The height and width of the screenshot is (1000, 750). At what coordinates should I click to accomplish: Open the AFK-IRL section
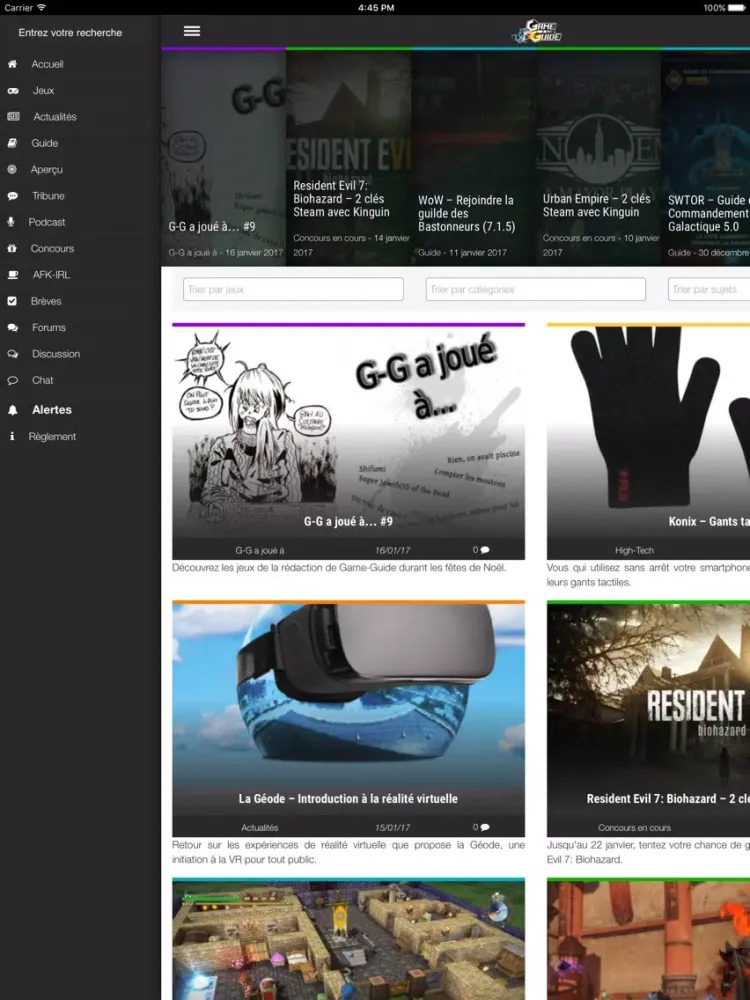click(52, 275)
